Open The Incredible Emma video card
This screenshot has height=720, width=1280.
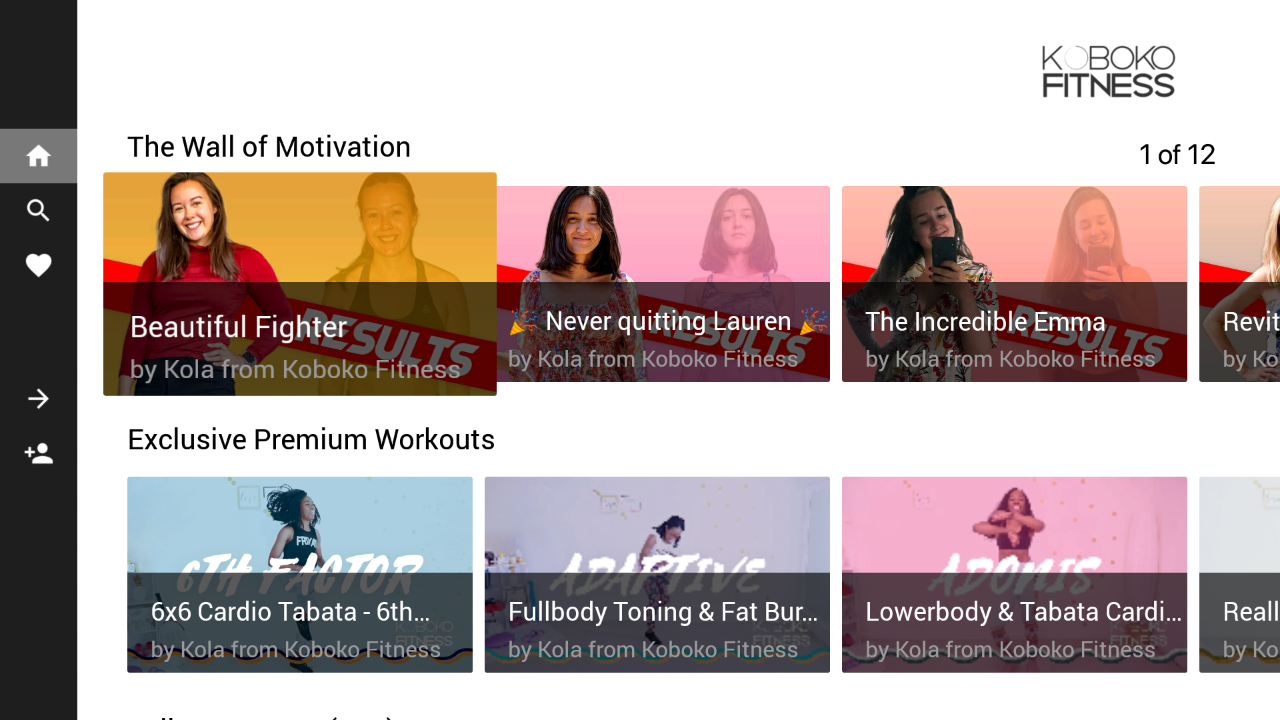point(1014,284)
